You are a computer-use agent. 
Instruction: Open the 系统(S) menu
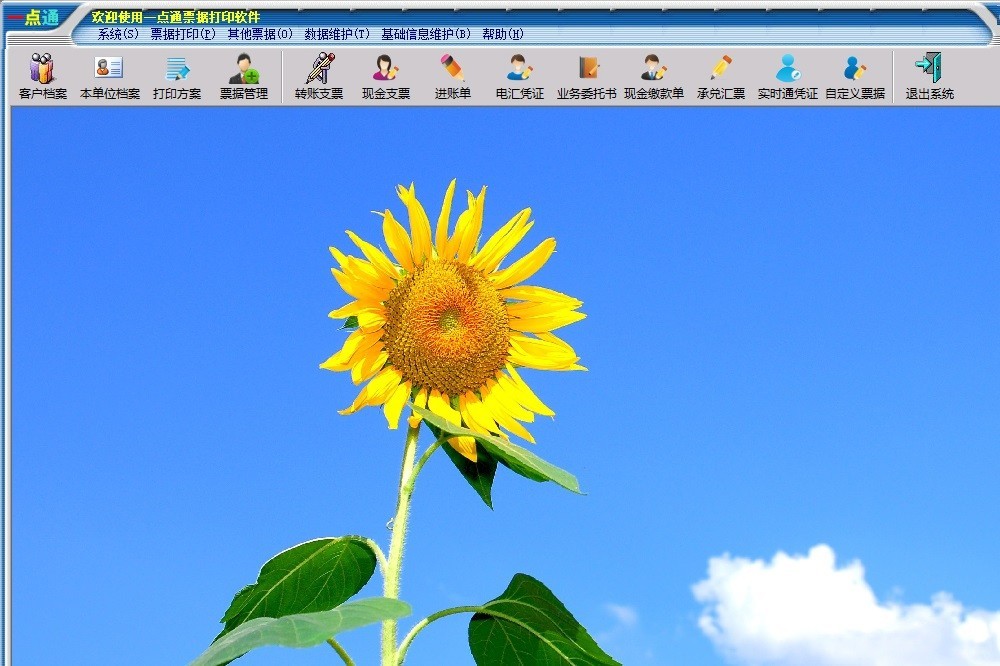pyautogui.click(x=118, y=34)
